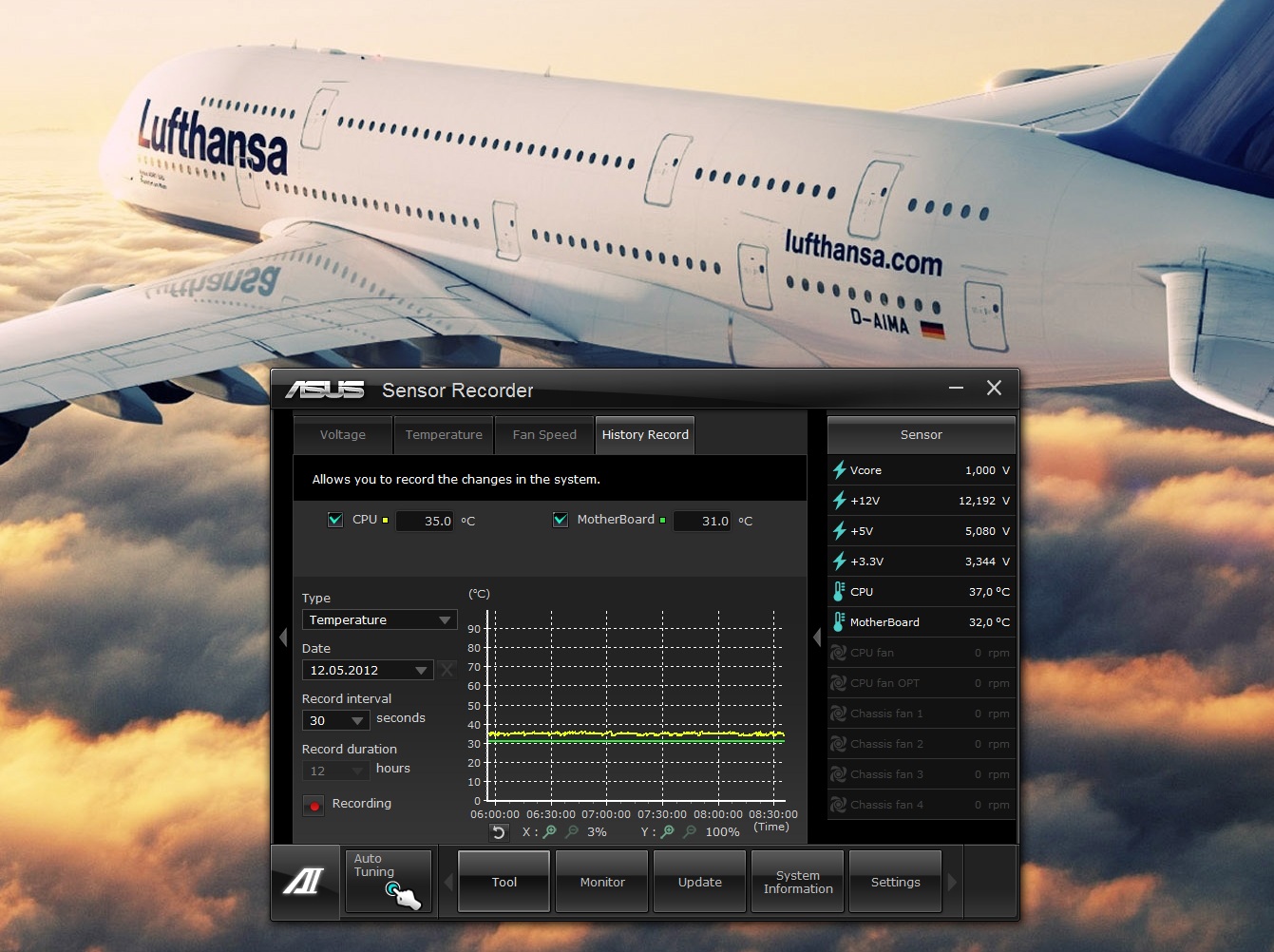Uncheck the MotherBoard temperature checkbox
The image size is (1274, 952).
pos(561,520)
